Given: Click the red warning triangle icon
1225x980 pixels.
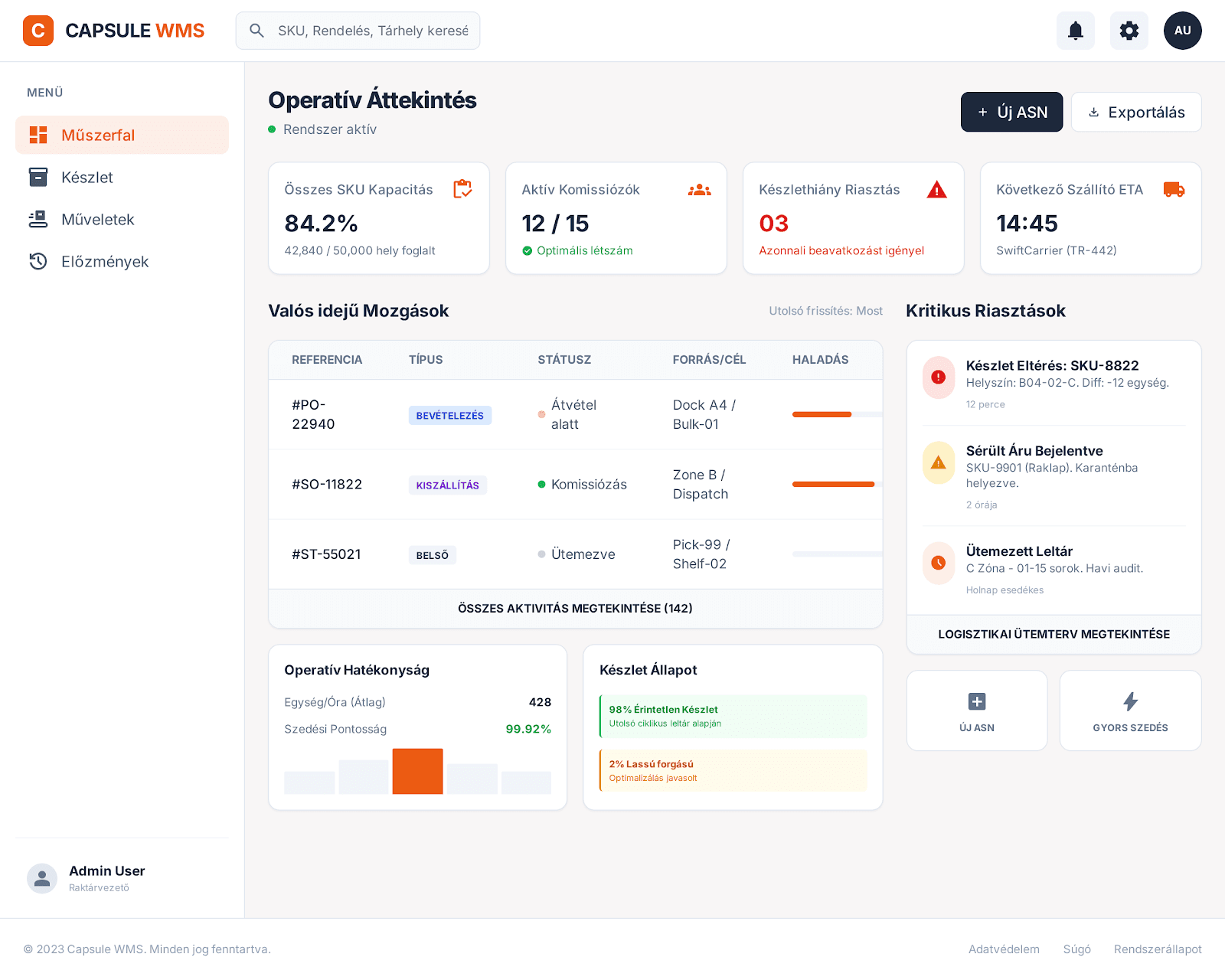Looking at the screenshot, I should (936, 189).
